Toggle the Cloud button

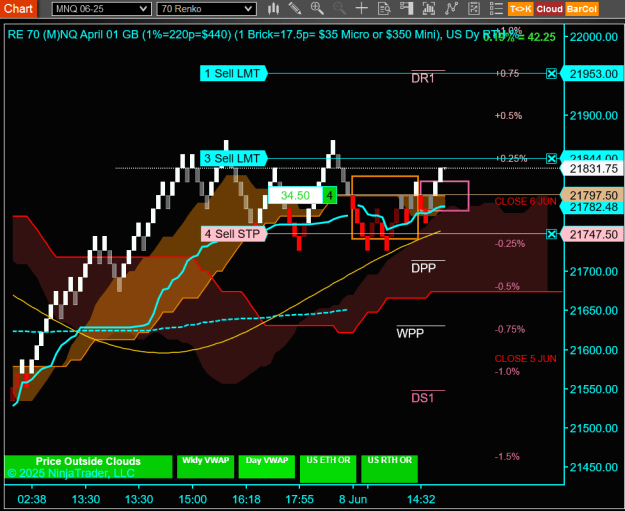549,9
